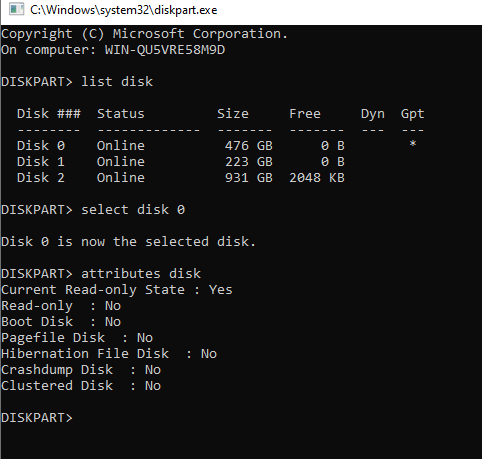
Task: Click the Disk 0 row label
Action: tap(41, 146)
